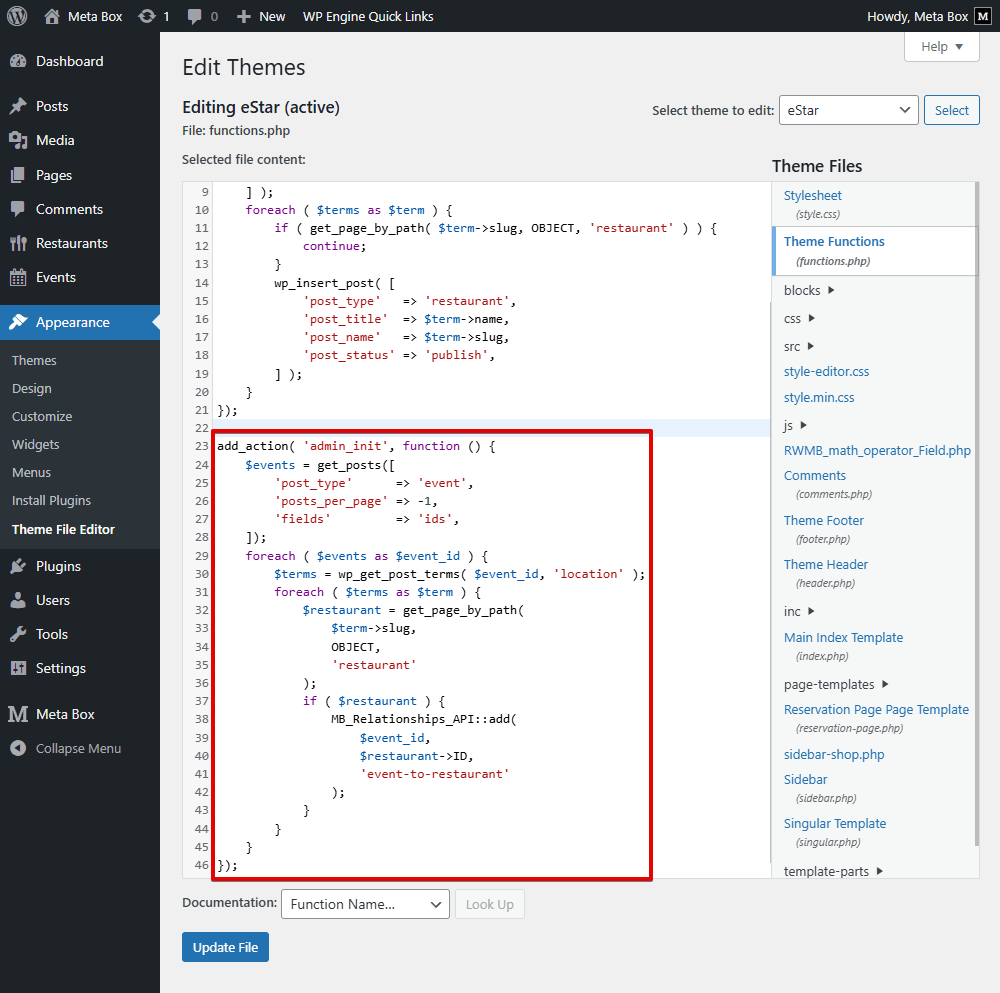Open the Customize submenu item
Image resolution: width=1000 pixels, height=993 pixels.
[42, 416]
